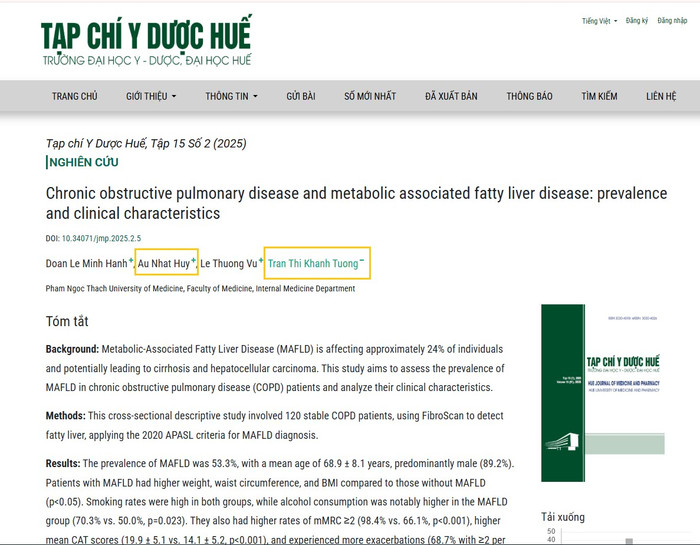Viewport: 700px width, 545px height.
Task: Expand the GIỚI THIỆU menu
Action: pyautogui.click(x=151, y=96)
